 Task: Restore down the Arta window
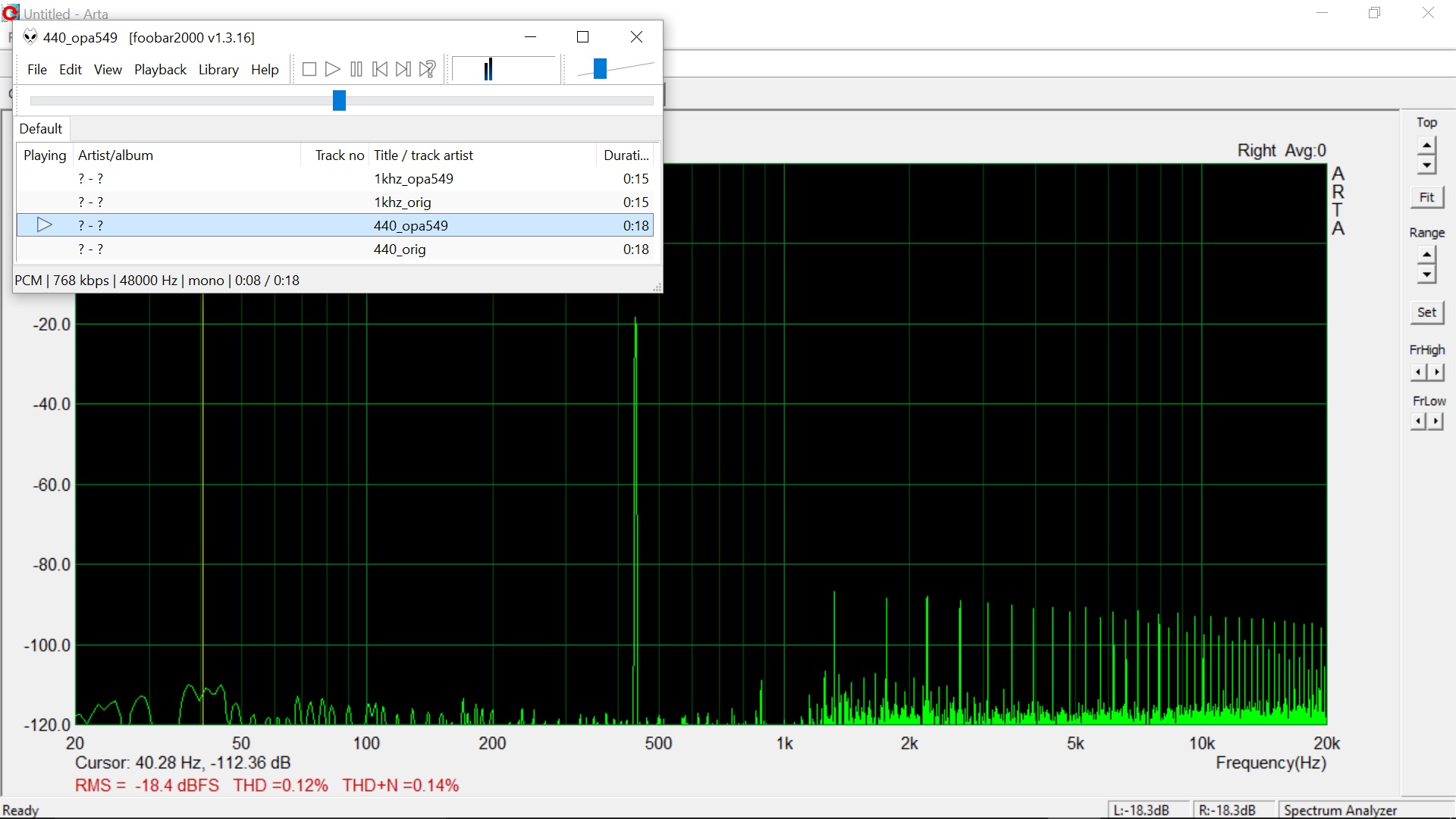coord(1374,13)
